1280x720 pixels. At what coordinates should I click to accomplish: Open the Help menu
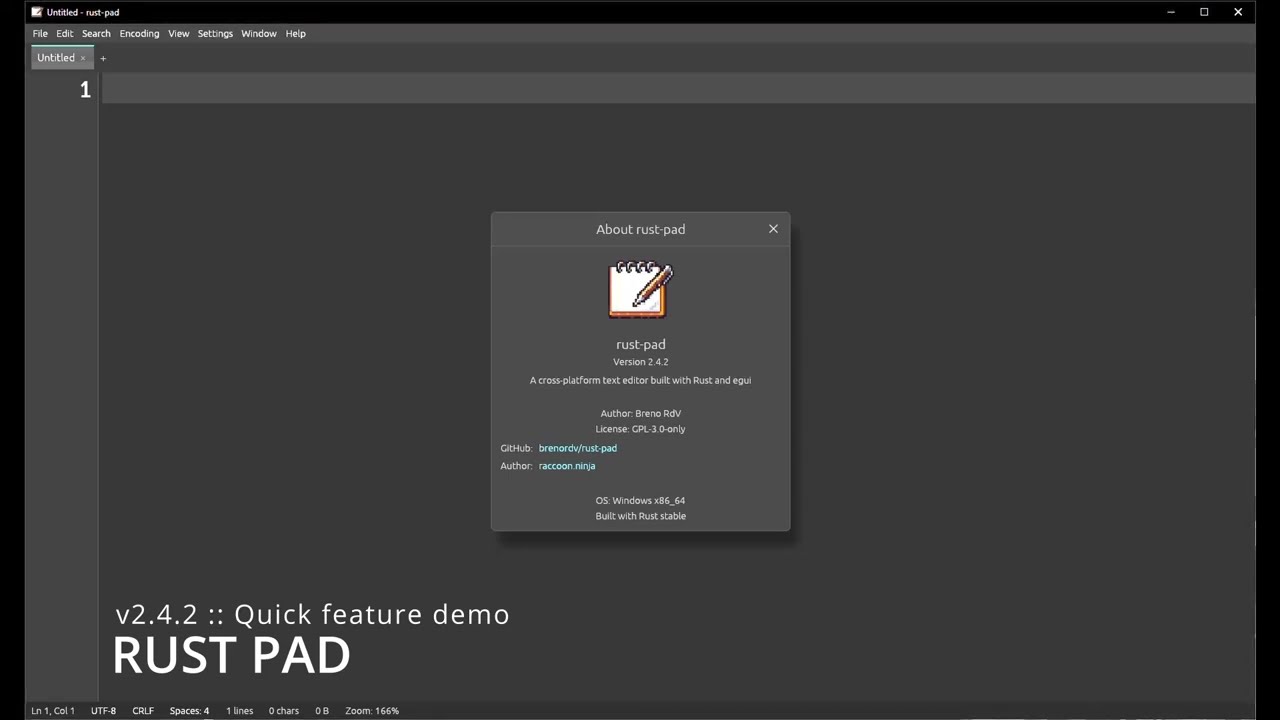point(295,33)
